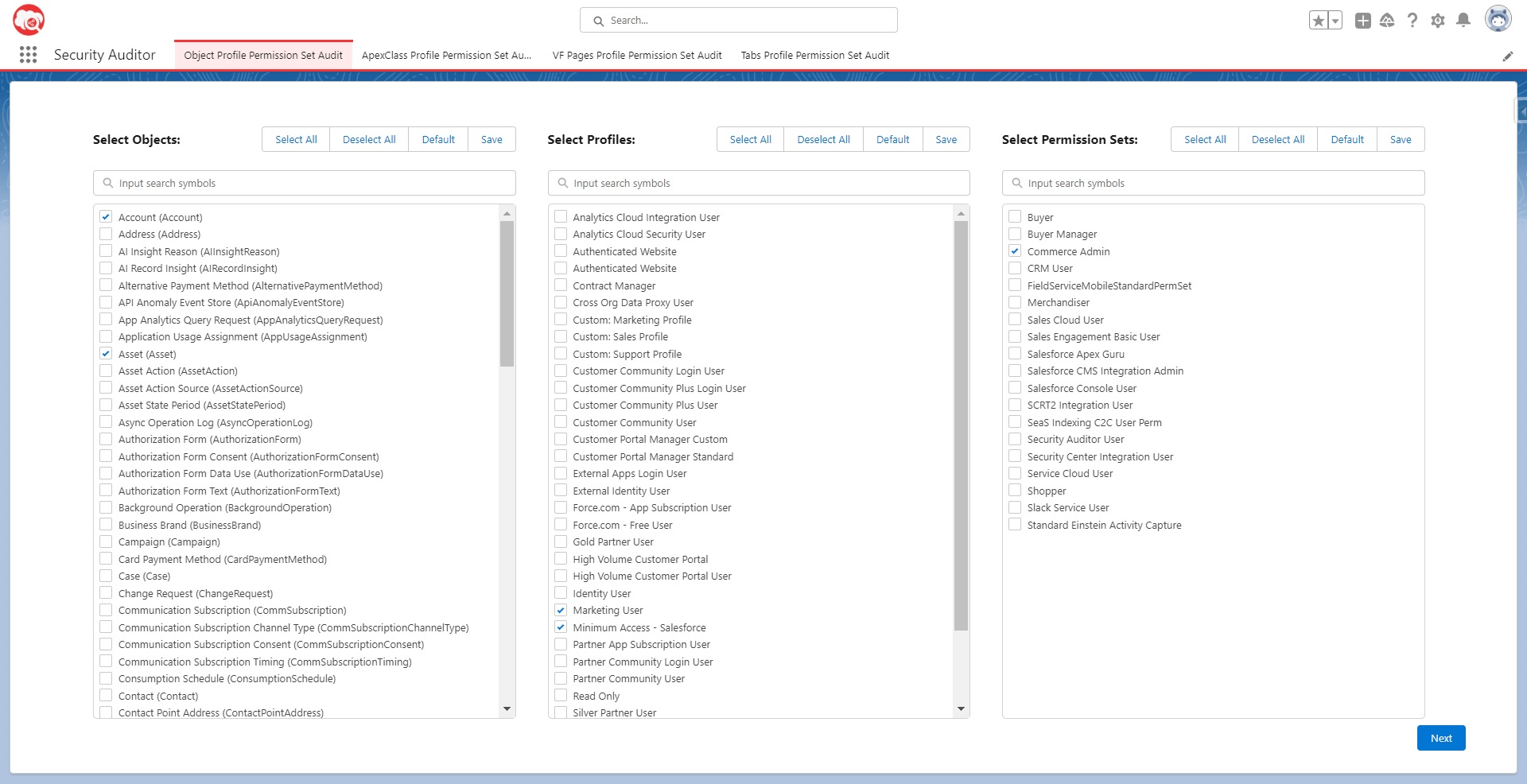Click the Profiles list scroll-up arrow
The height and width of the screenshot is (784, 1527).
(x=961, y=213)
